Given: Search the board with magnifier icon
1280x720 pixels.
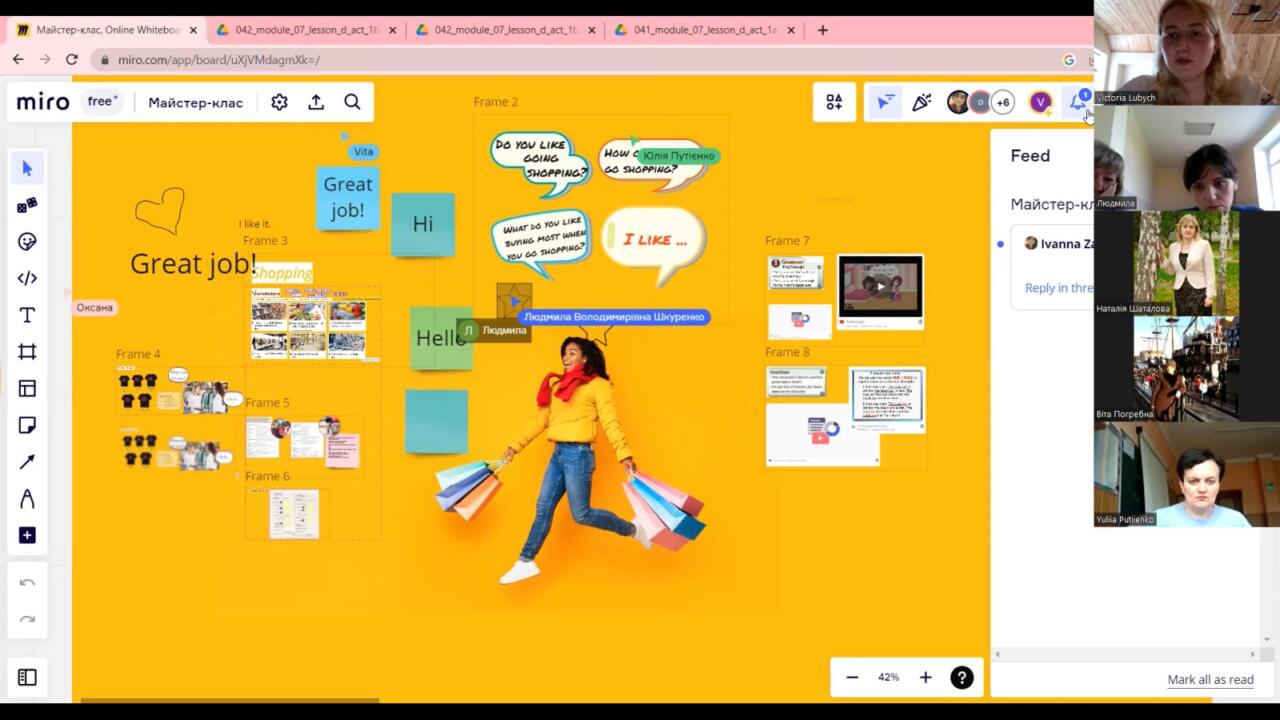Looking at the screenshot, I should (352, 102).
